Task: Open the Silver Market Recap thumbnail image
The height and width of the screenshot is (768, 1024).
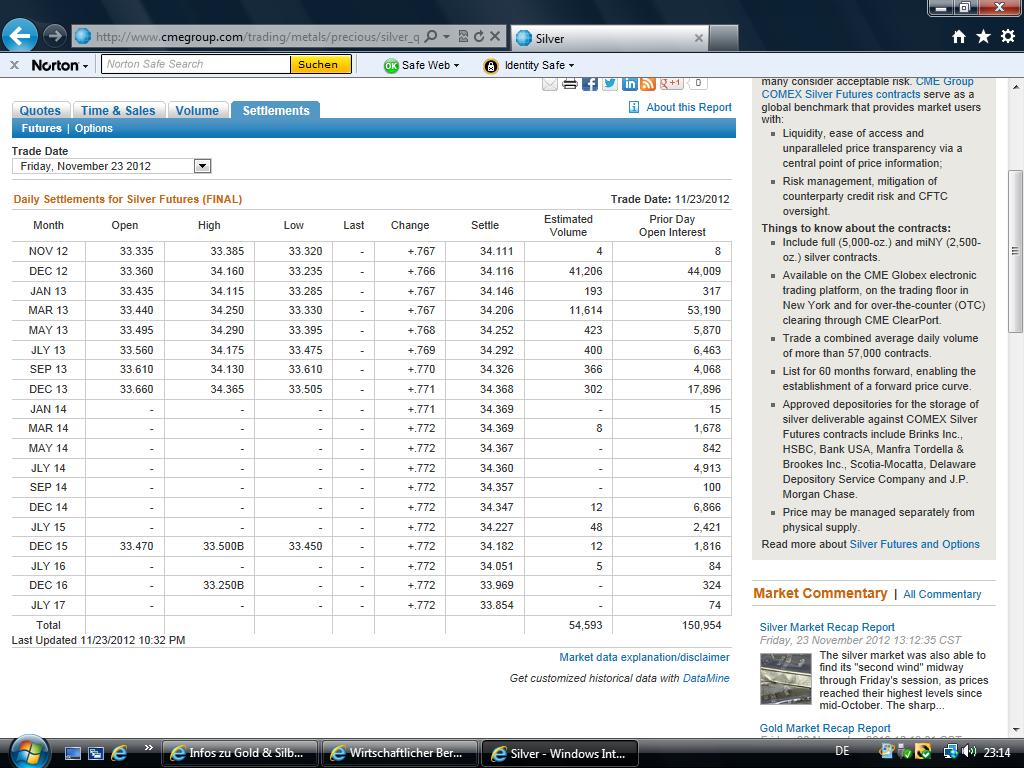Action: tap(785, 679)
